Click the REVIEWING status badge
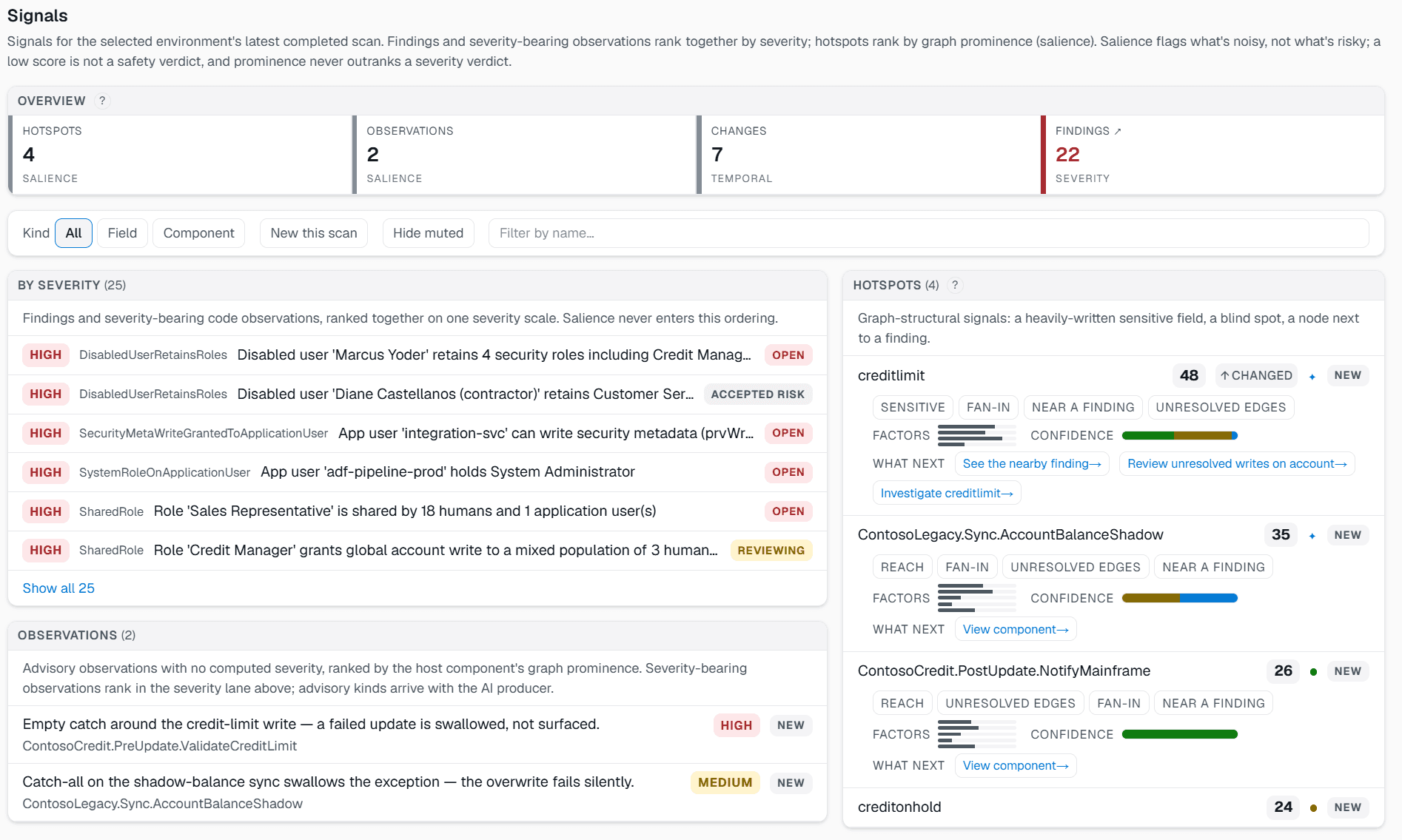The height and width of the screenshot is (840, 1402). [x=771, y=551]
